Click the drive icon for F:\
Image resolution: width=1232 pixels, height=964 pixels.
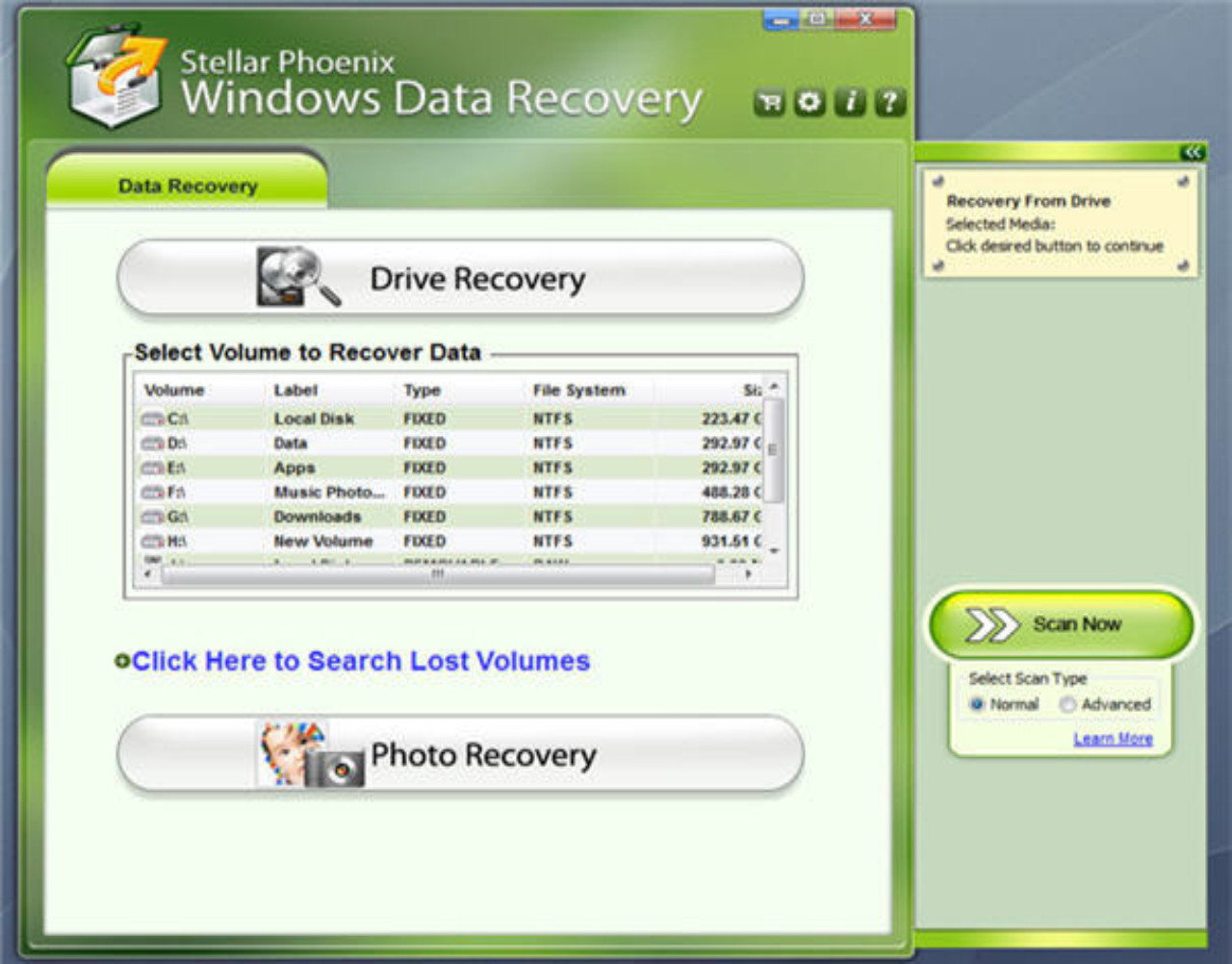pos(153,493)
